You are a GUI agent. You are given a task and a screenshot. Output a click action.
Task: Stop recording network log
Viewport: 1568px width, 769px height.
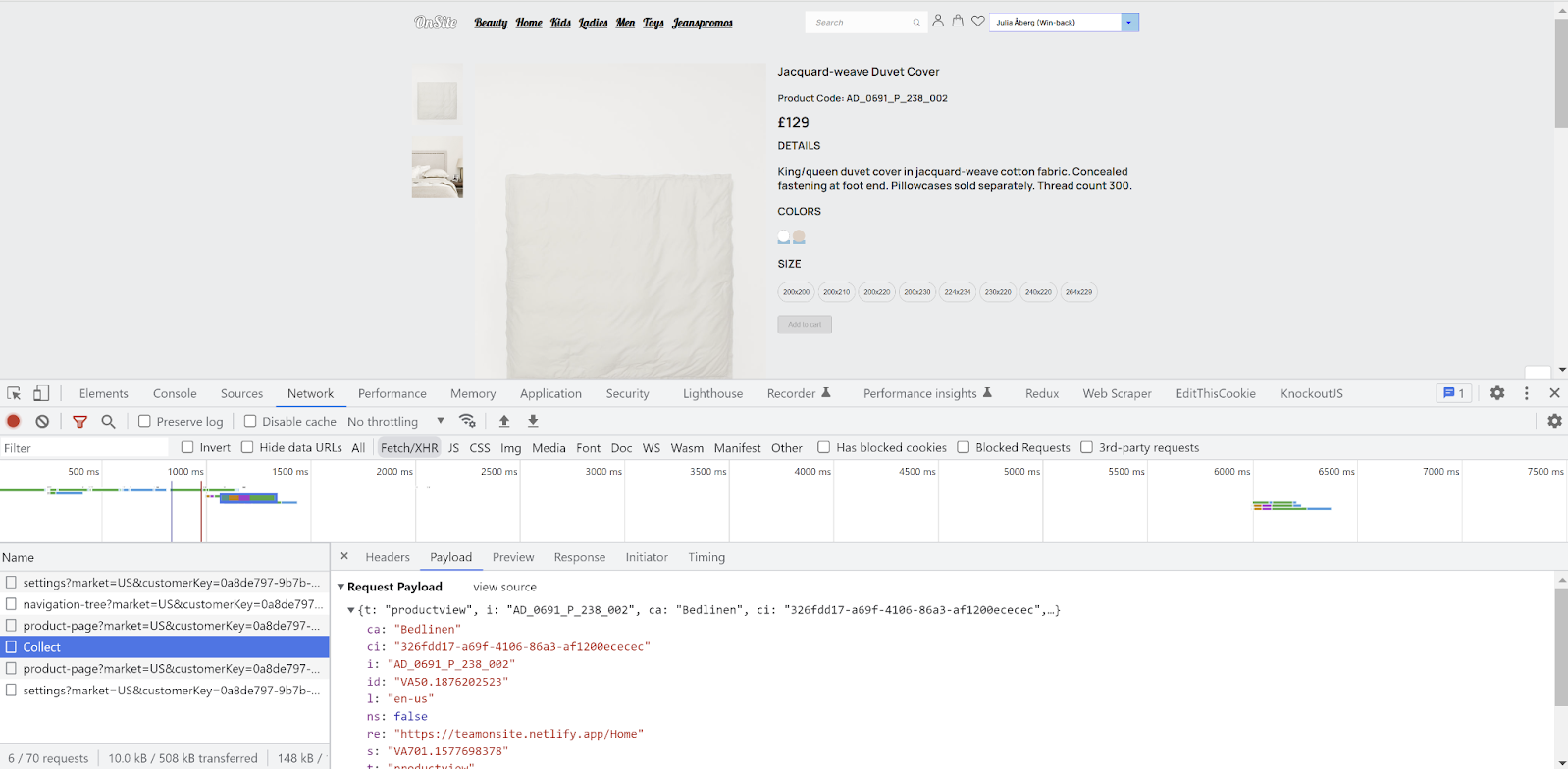pos(14,421)
